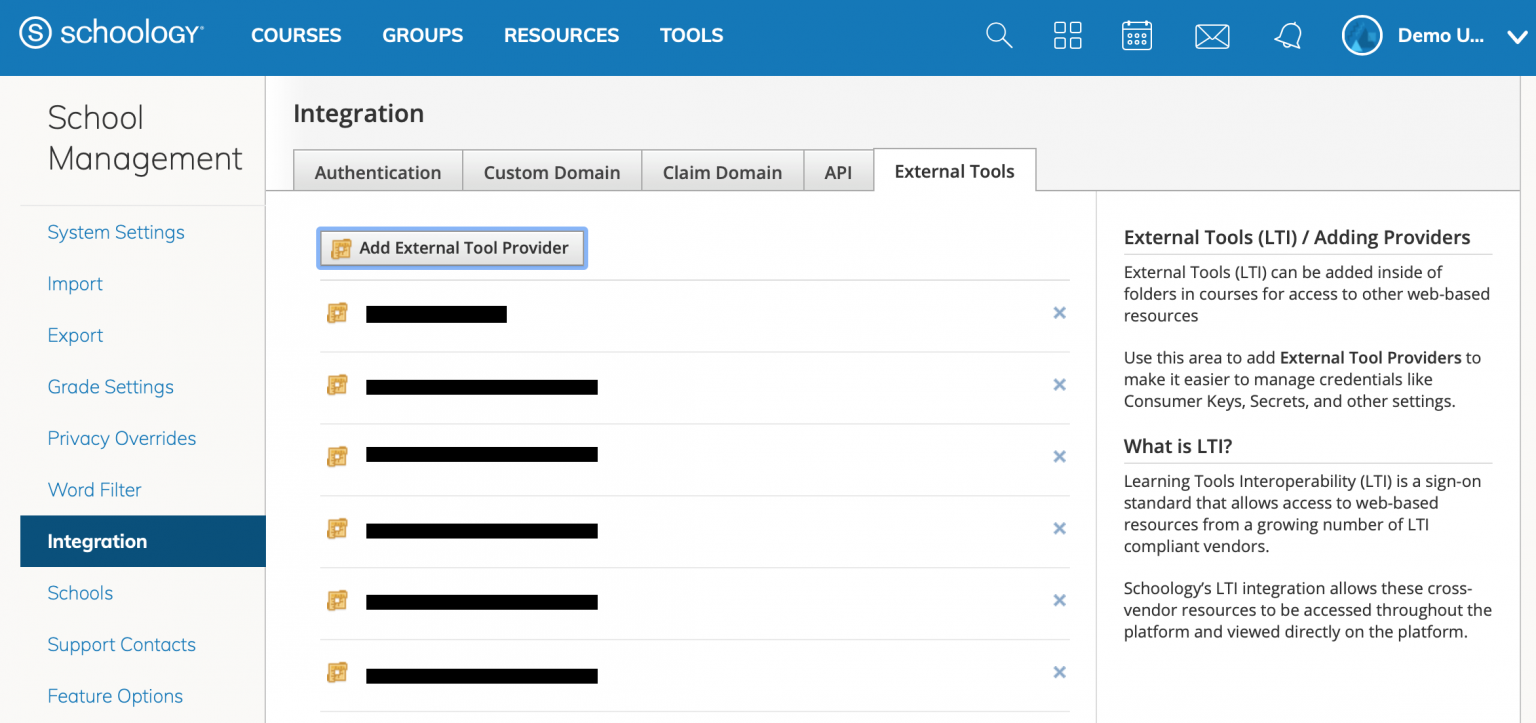Open Import in sidebar
Viewport: 1536px width, 723px height.
[75, 284]
